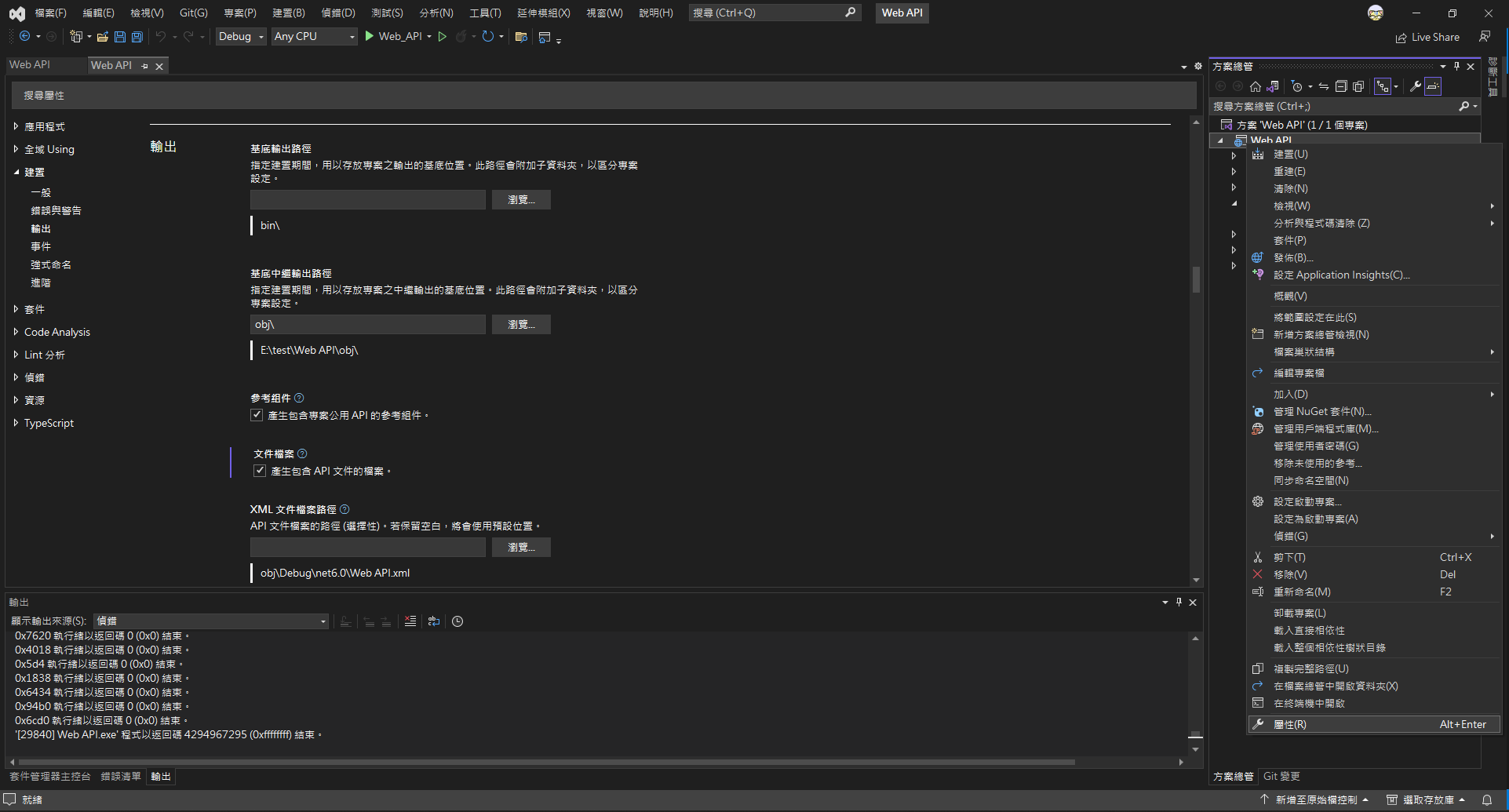
Task: Click output panel vertical scrollbar thumb
Action: click(x=1195, y=735)
